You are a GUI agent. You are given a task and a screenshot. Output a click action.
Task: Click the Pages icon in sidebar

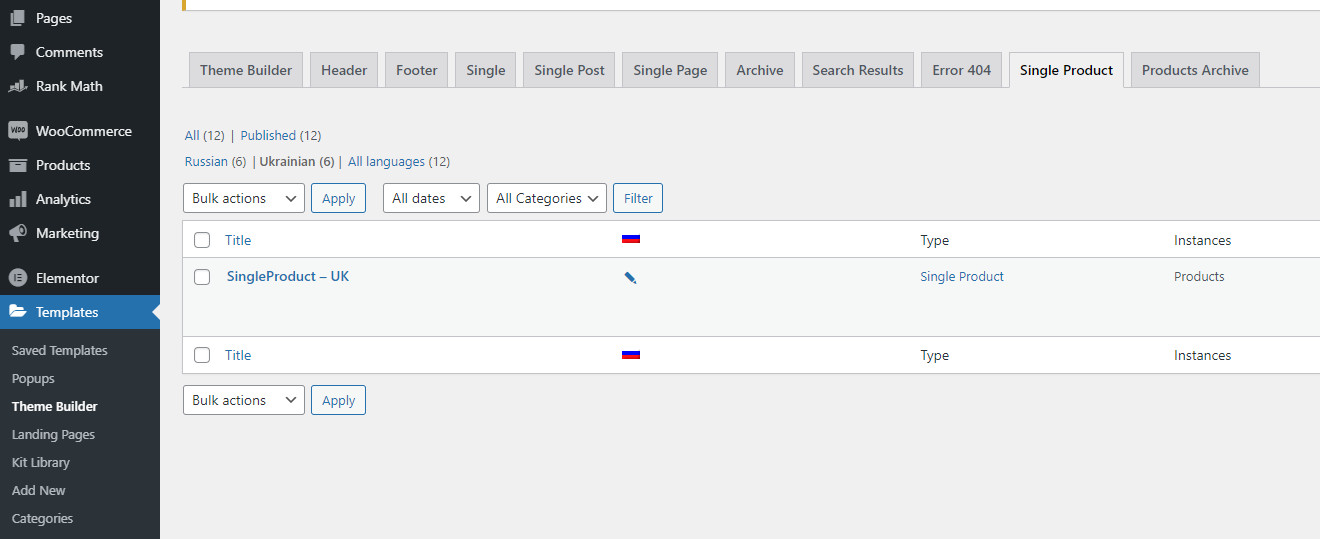point(17,18)
